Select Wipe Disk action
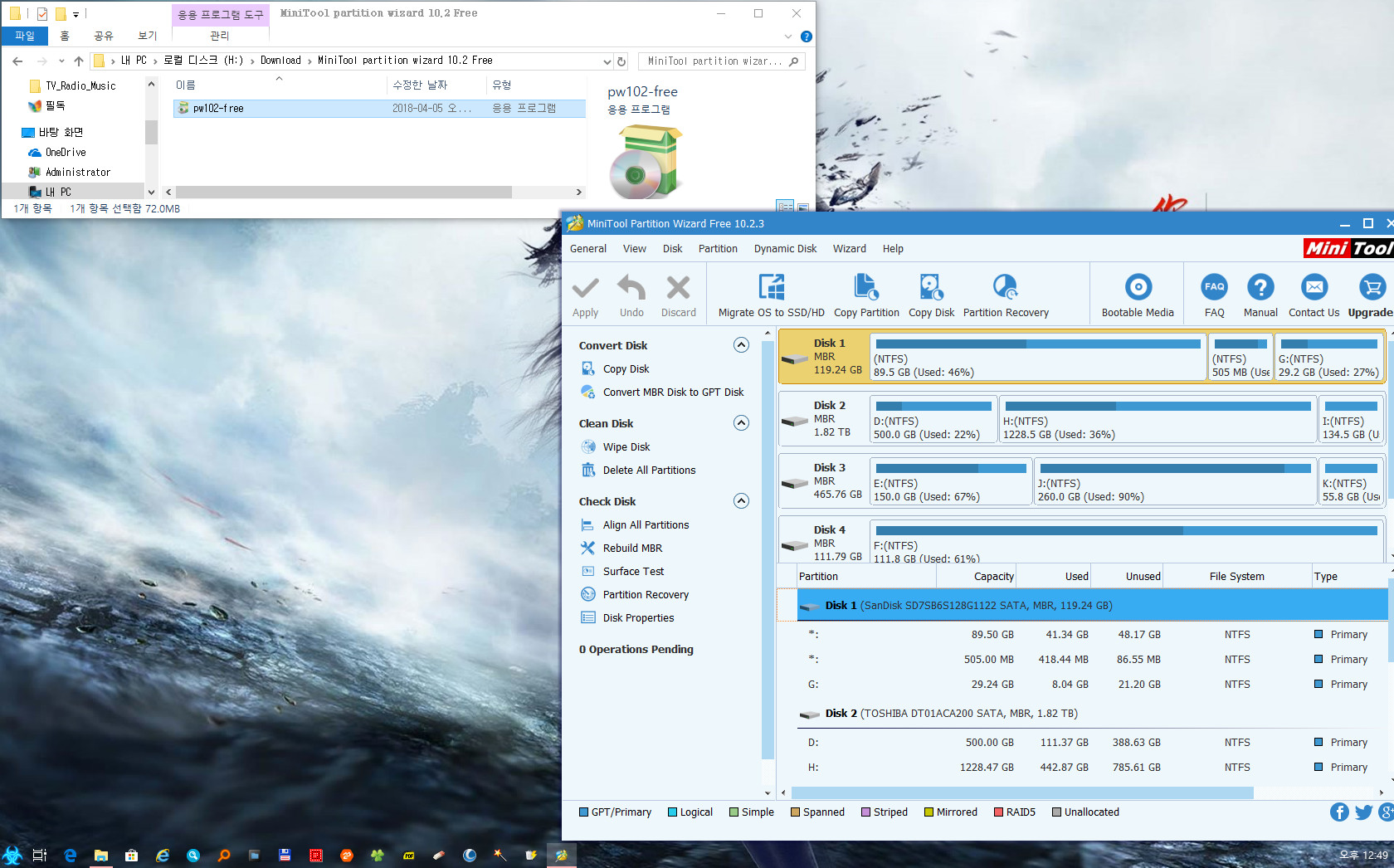 click(x=626, y=447)
